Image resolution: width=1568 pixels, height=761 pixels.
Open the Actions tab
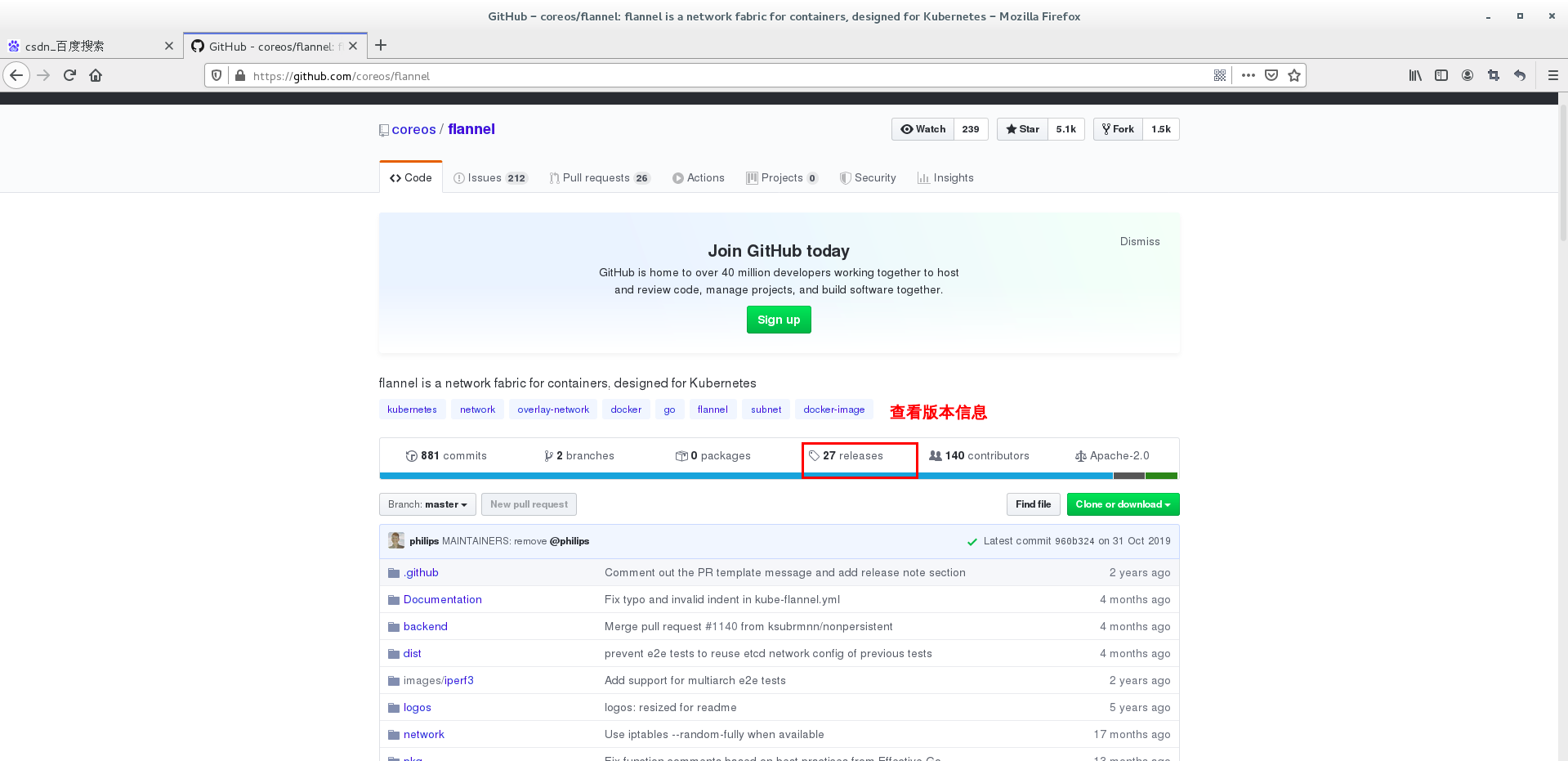pos(699,177)
